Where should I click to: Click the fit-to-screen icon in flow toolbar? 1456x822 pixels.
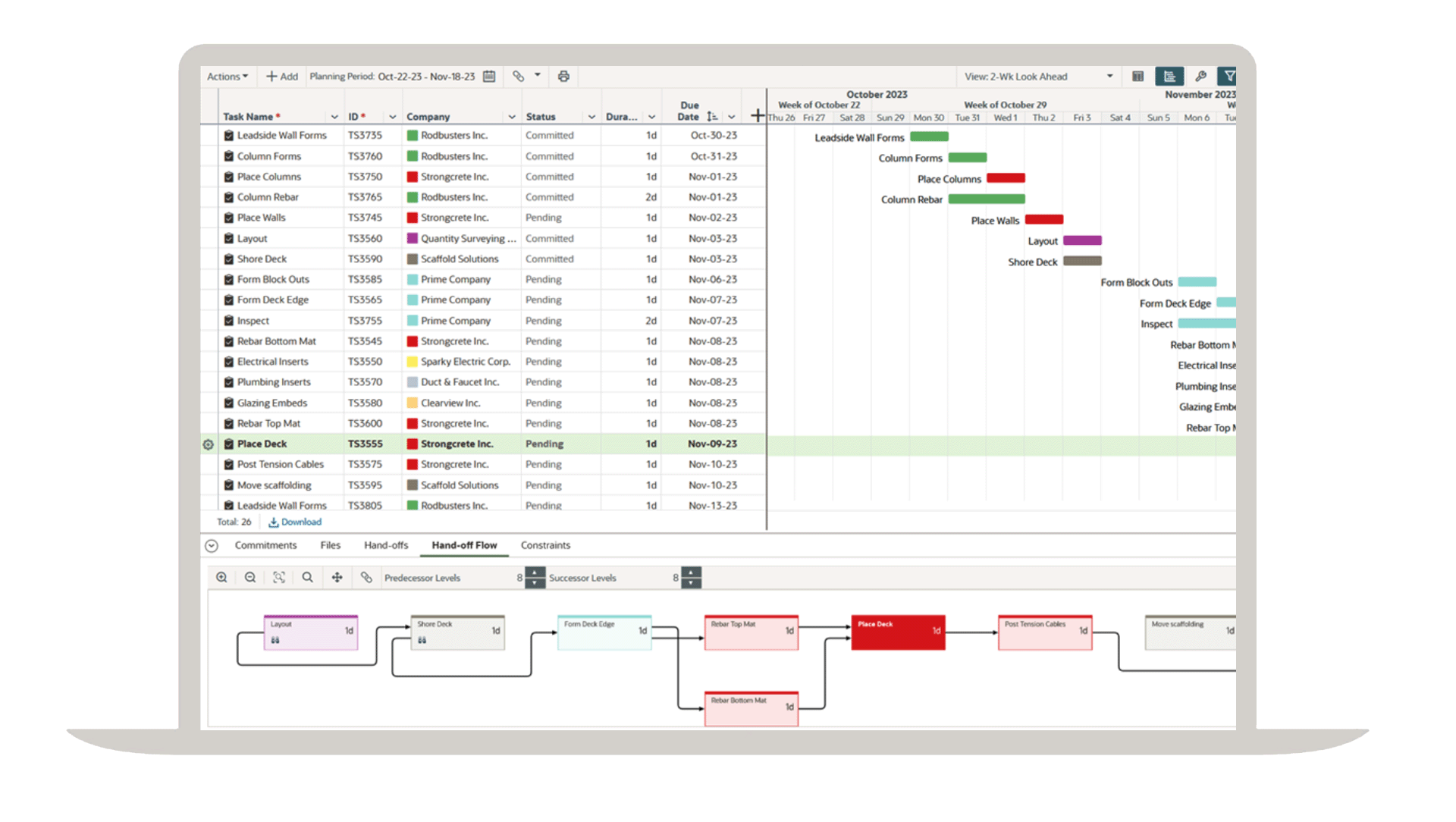(x=279, y=578)
